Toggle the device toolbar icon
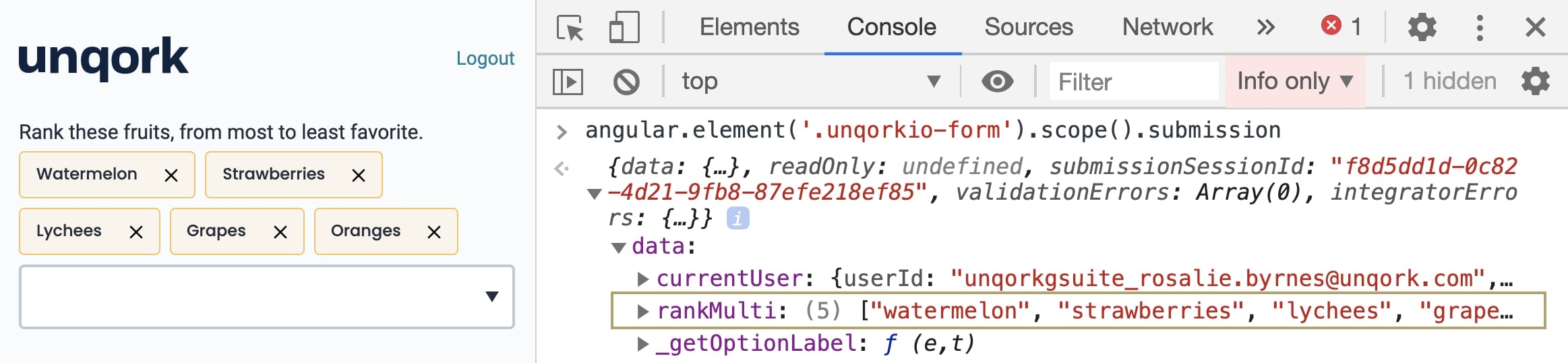The height and width of the screenshot is (363, 1568). click(624, 28)
